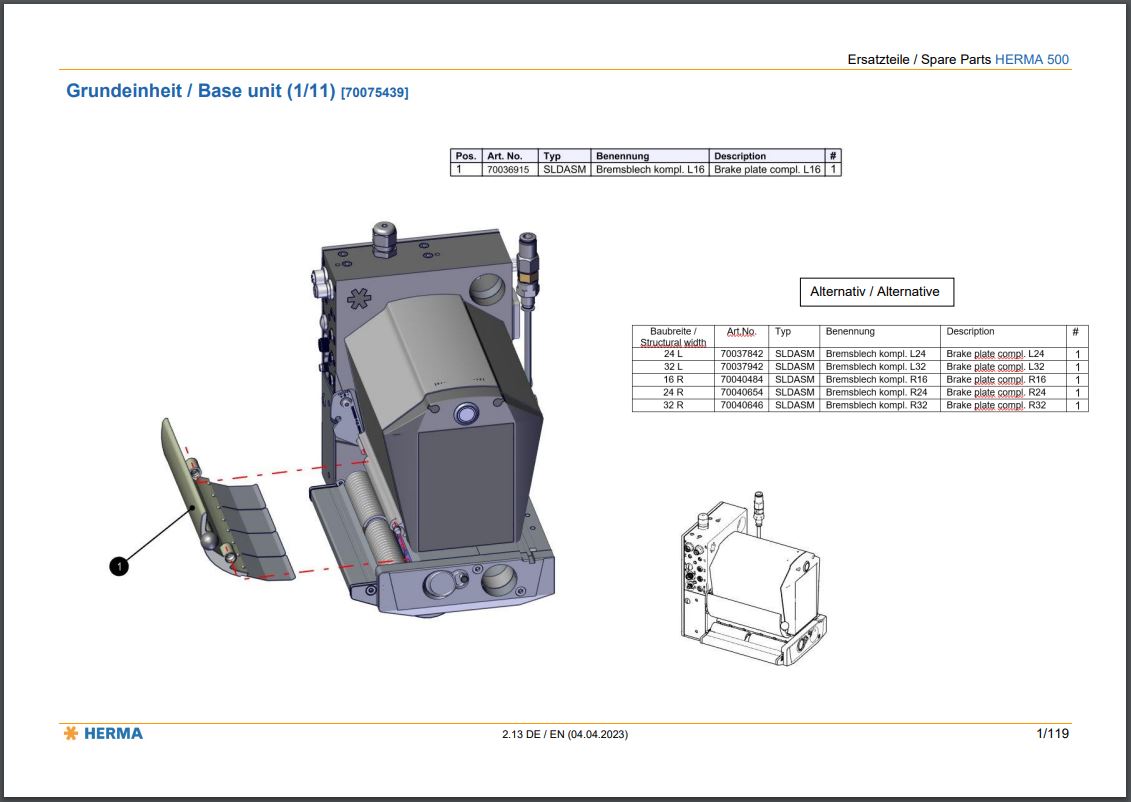This screenshot has width=1131, height=802.
Task: Select the 24 L row art number 70037842
Action: 741,354
